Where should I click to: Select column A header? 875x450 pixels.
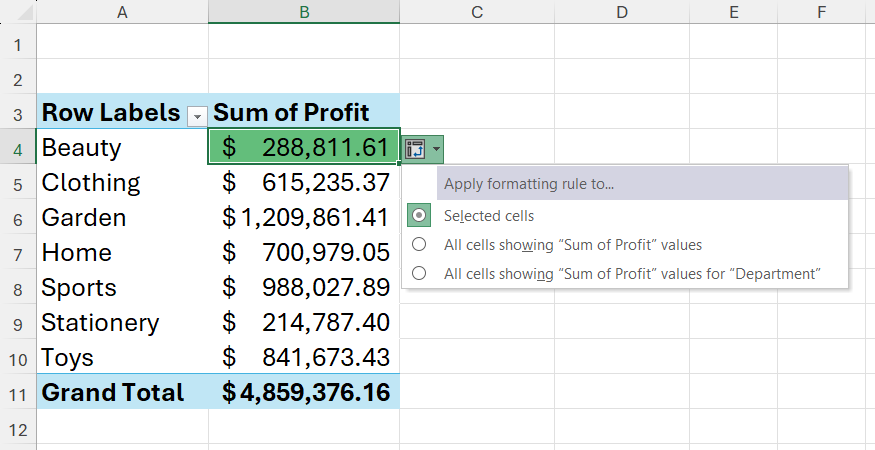122,12
